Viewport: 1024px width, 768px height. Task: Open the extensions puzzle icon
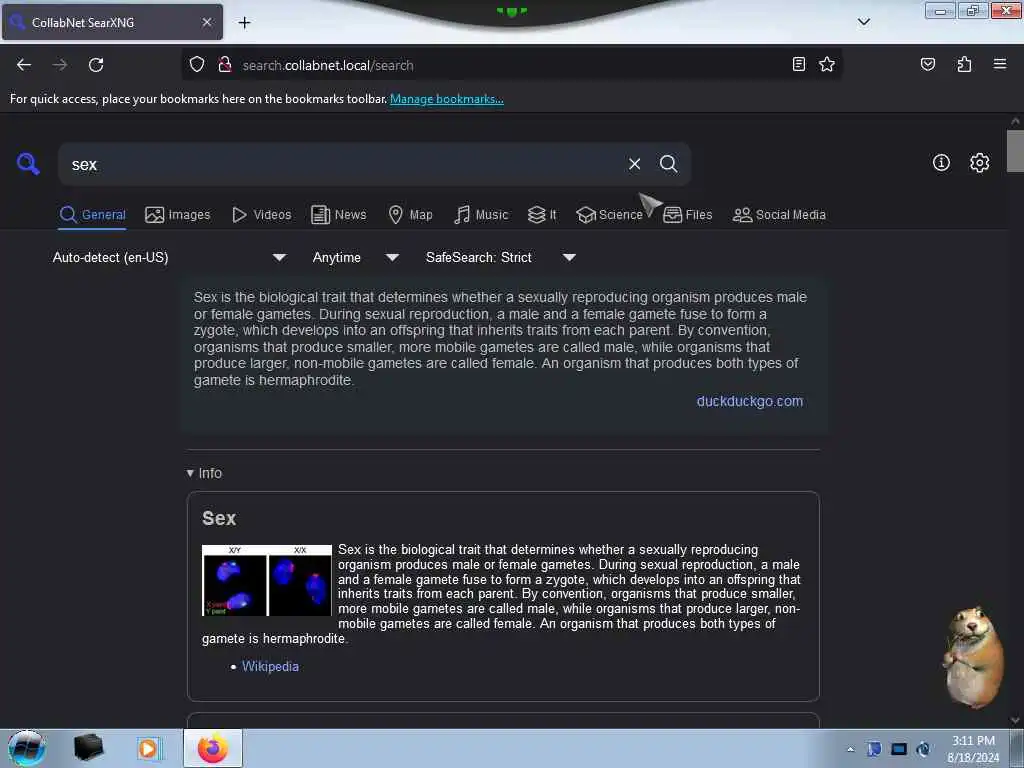964,64
